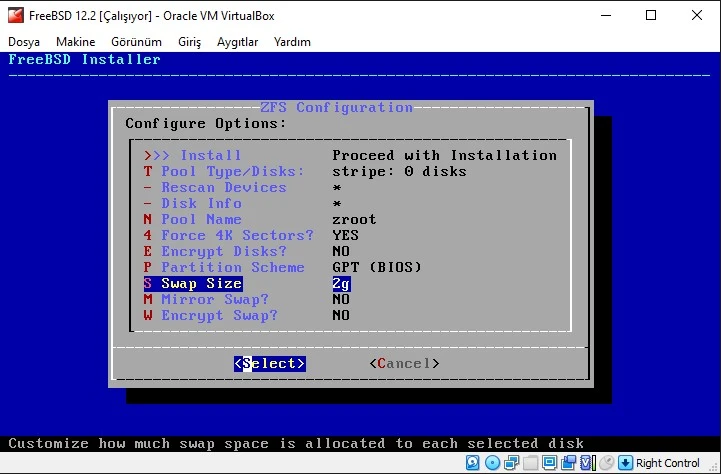Click the hard disk activity status icon
Screen dimensions: 721x474
472,463
